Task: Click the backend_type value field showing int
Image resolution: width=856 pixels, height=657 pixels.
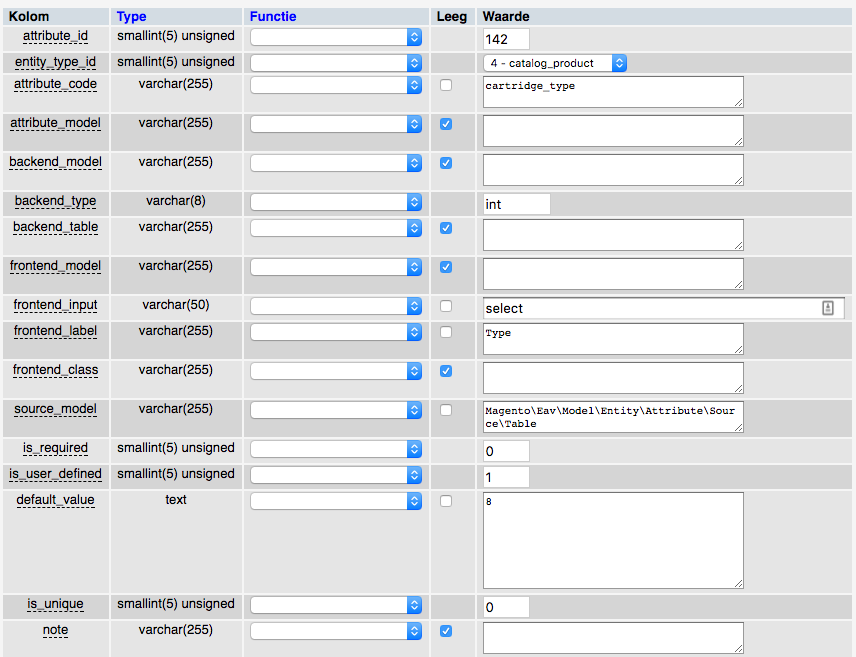Action: tap(515, 203)
